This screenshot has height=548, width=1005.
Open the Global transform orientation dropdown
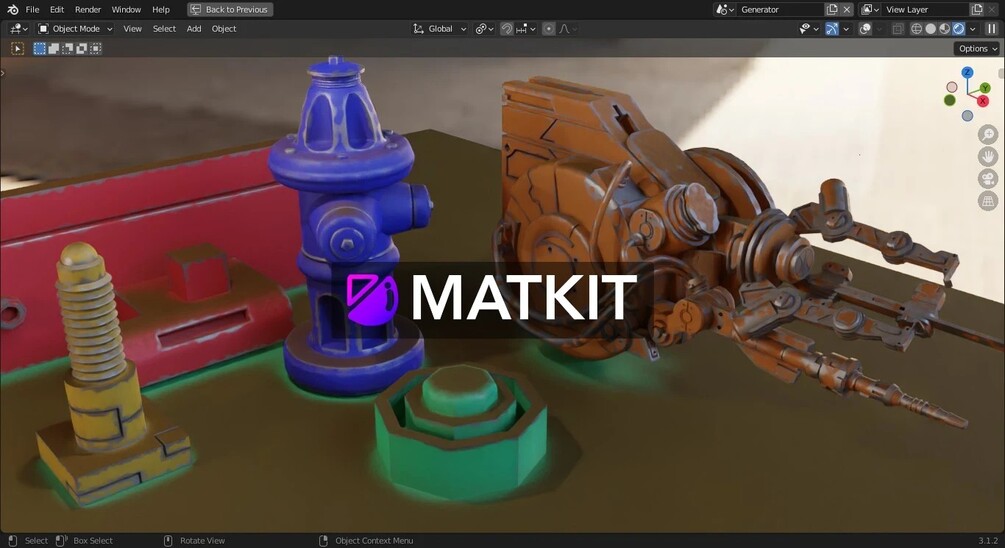click(440, 29)
